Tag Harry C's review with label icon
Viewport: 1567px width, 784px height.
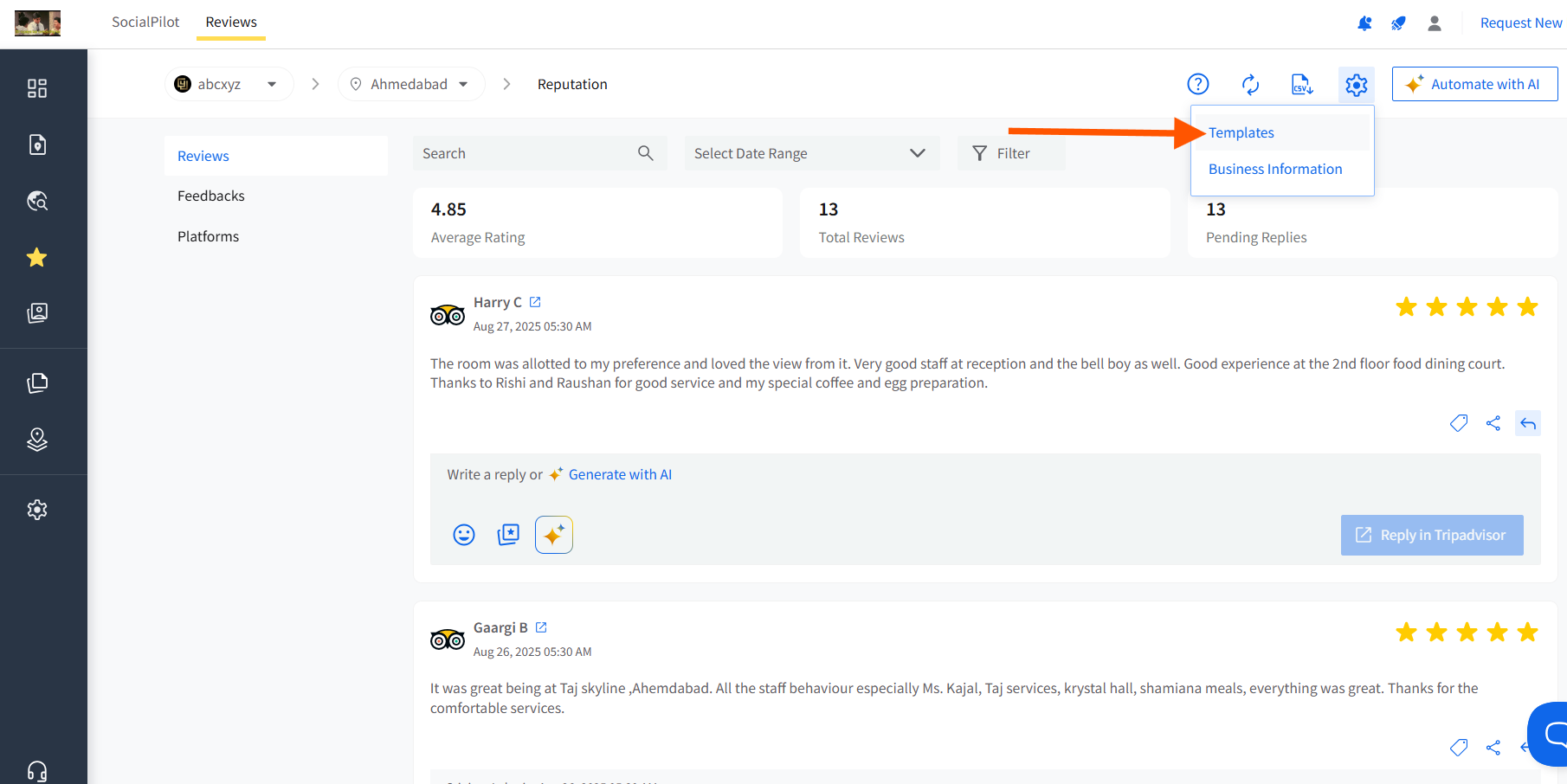point(1459,423)
